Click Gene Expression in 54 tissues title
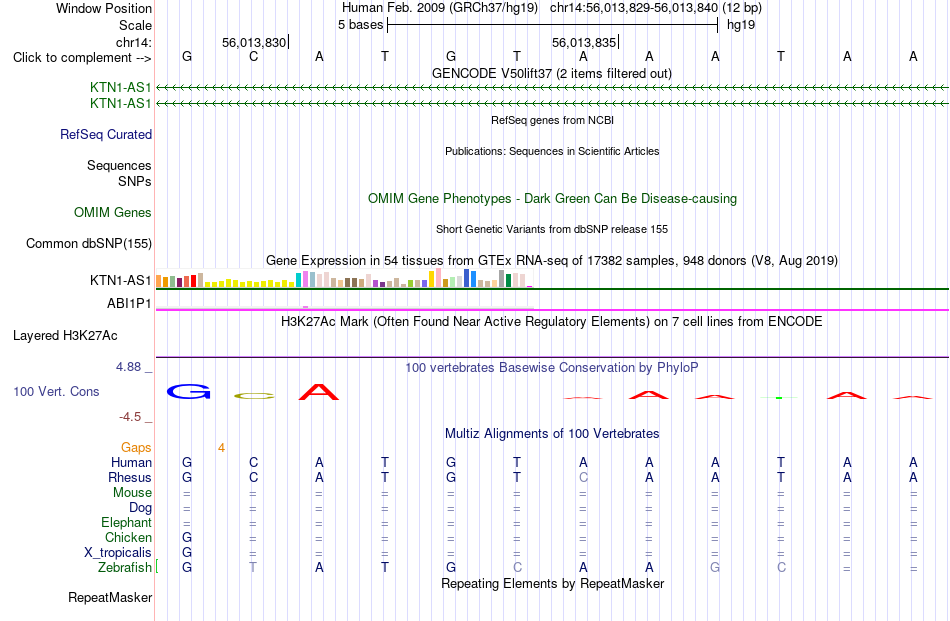This screenshot has height=621, width=950. point(552,261)
